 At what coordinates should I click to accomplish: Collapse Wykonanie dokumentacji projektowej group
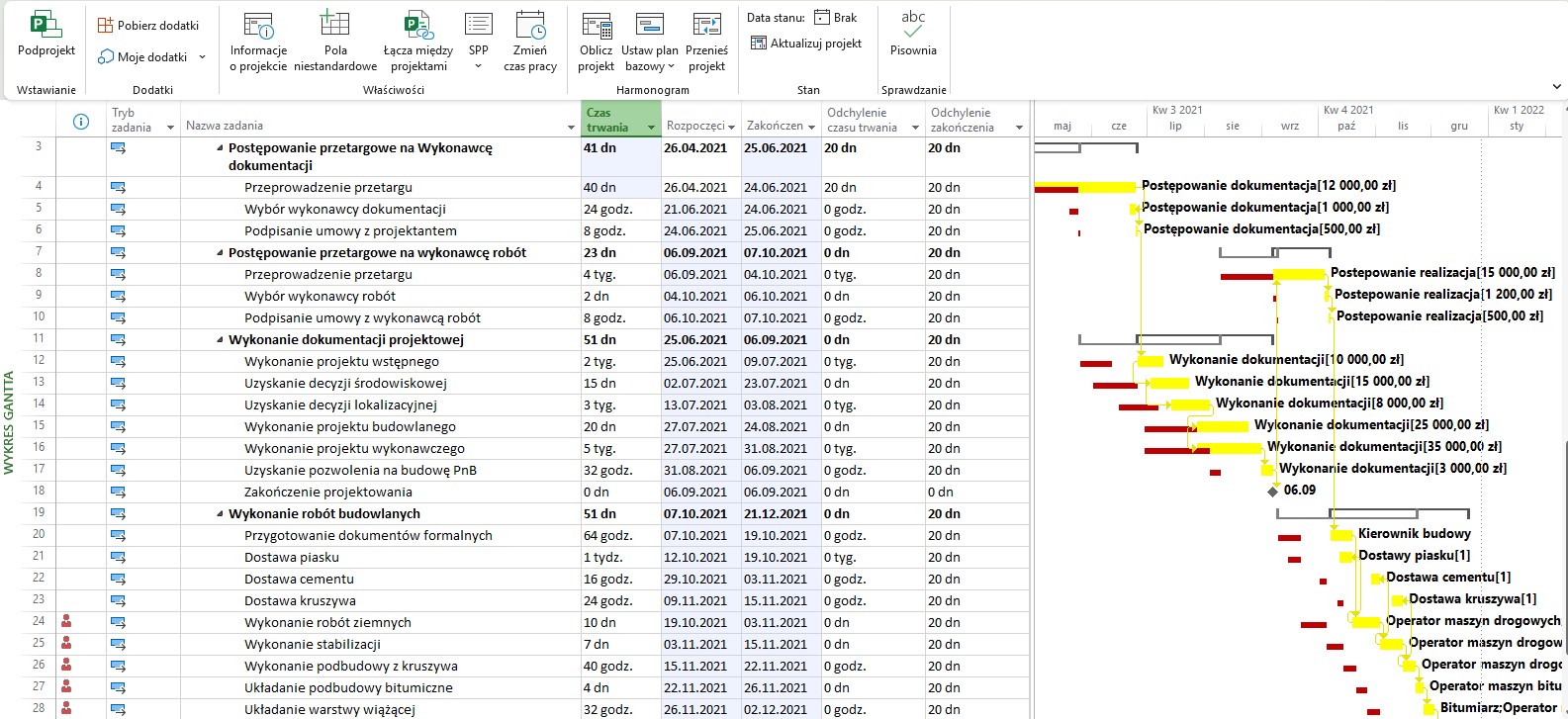pyautogui.click(x=220, y=340)
